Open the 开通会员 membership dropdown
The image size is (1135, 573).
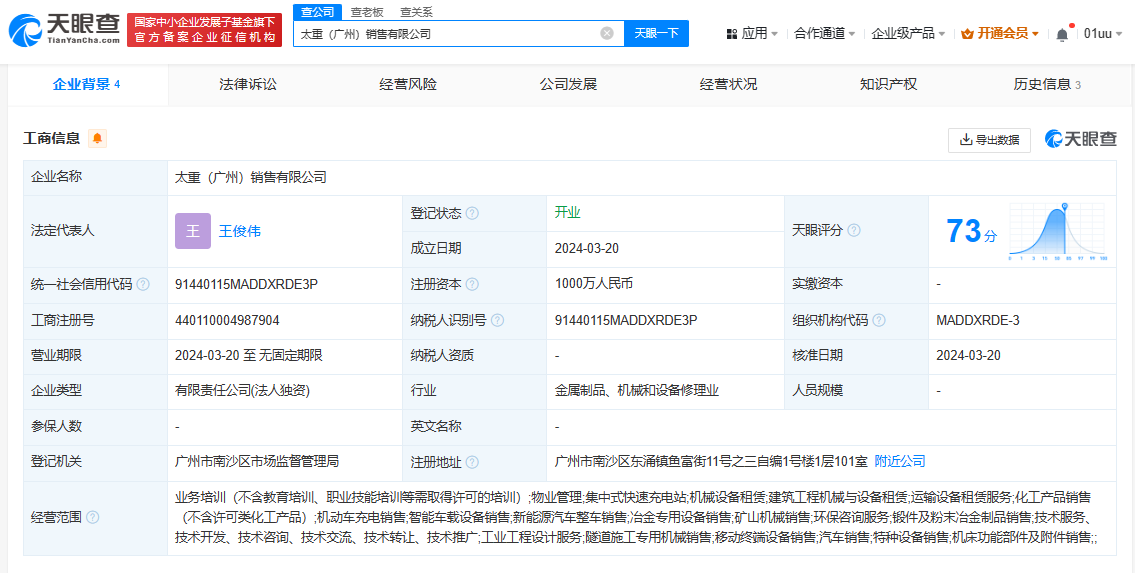click(999, 34)
